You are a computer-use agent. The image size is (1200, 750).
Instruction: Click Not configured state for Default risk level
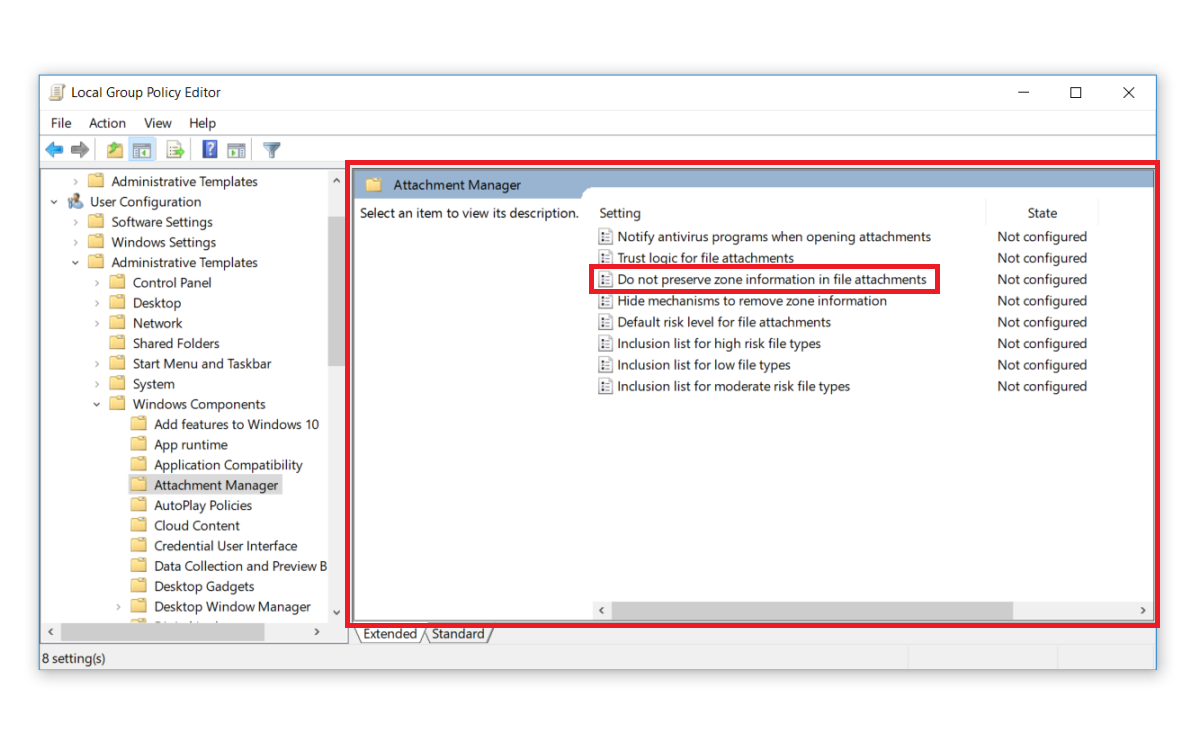1042,322
